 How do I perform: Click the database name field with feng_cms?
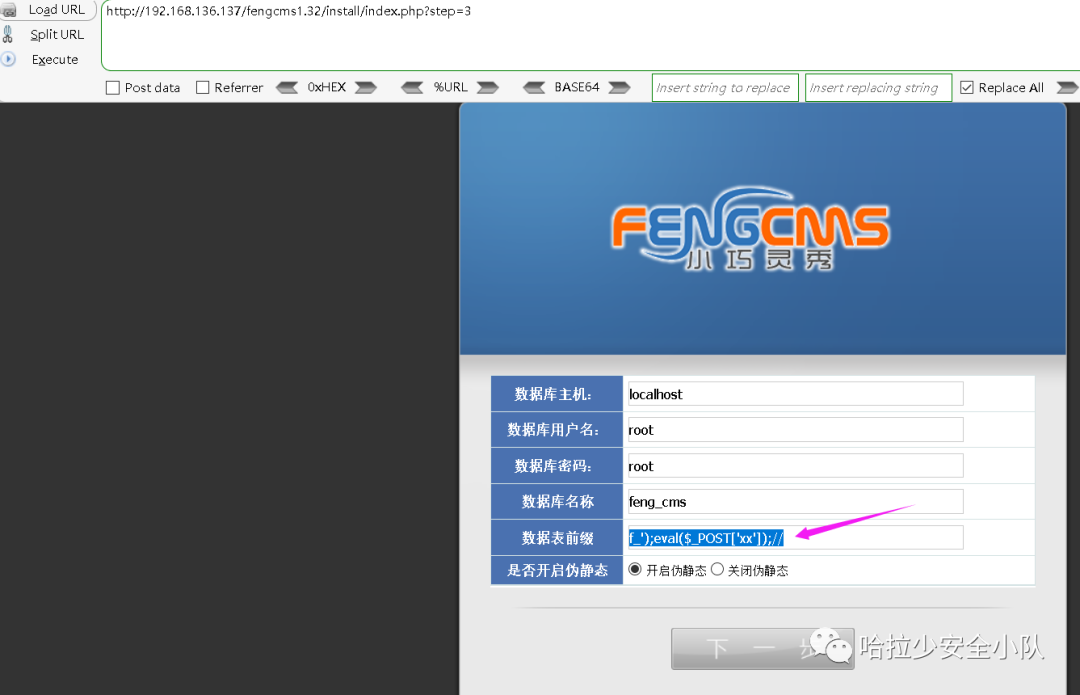795,501
